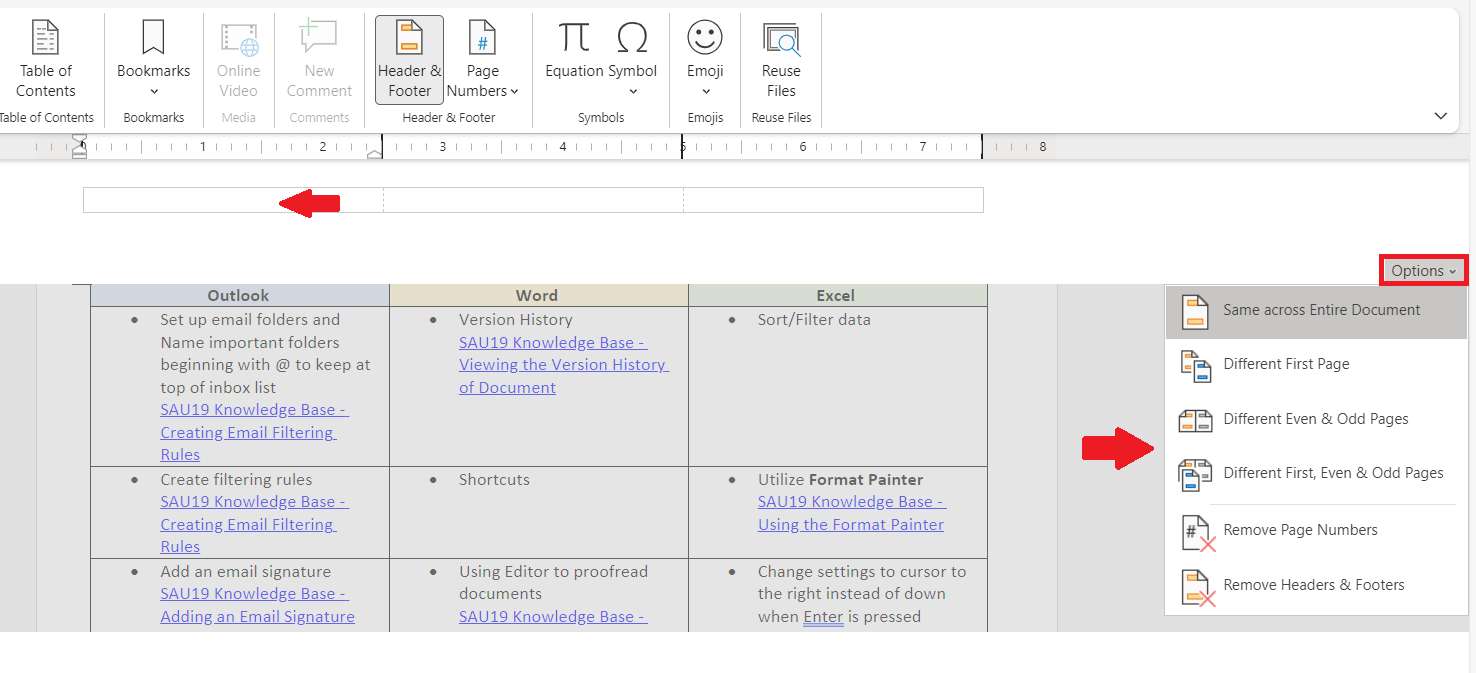Image resolution: width=1476 pixels, height=673 pixels.
Task: Select the Header & Footer ribbon button
Action: (409, 60)
